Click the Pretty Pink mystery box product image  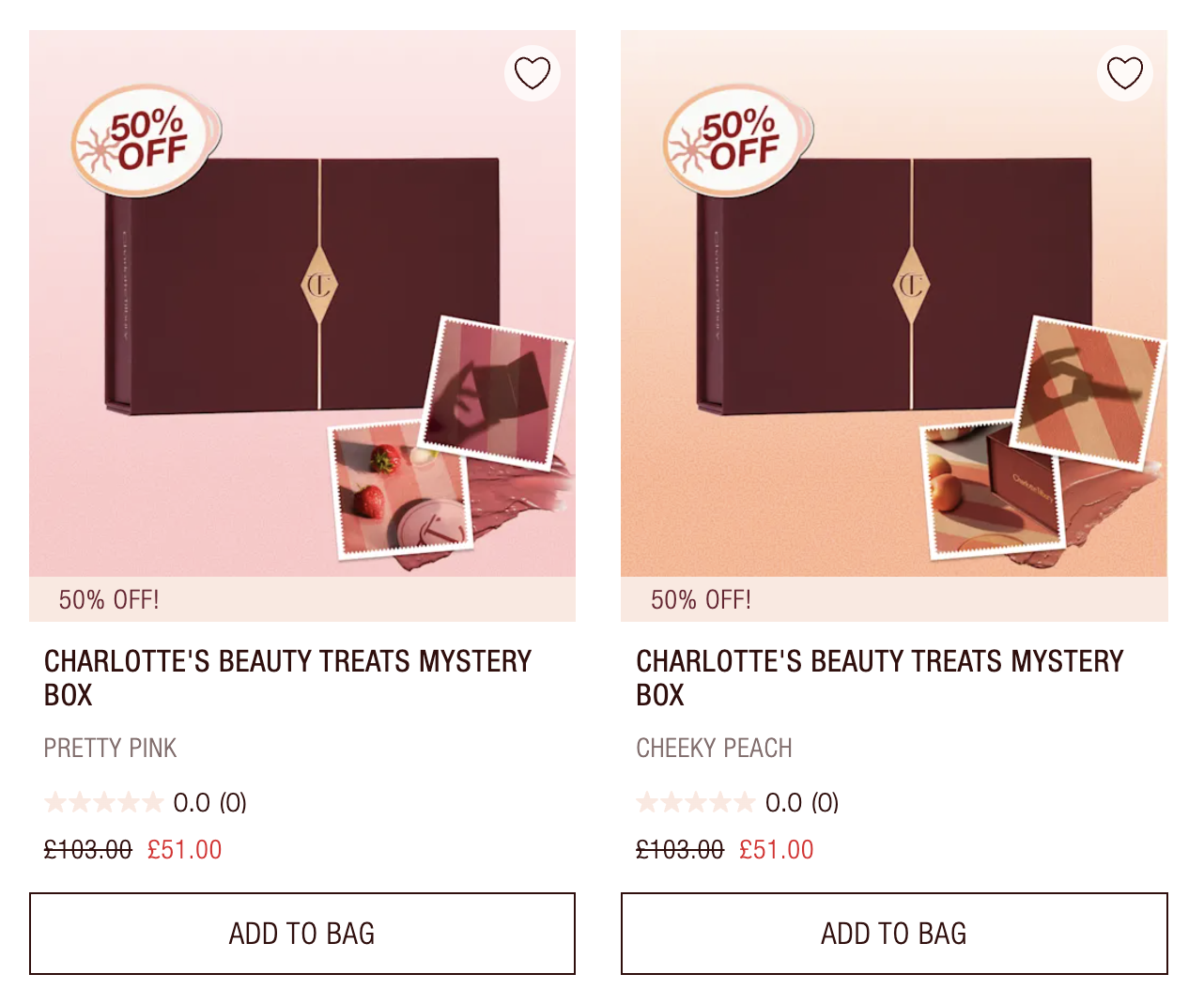click(x=301, y=301)
